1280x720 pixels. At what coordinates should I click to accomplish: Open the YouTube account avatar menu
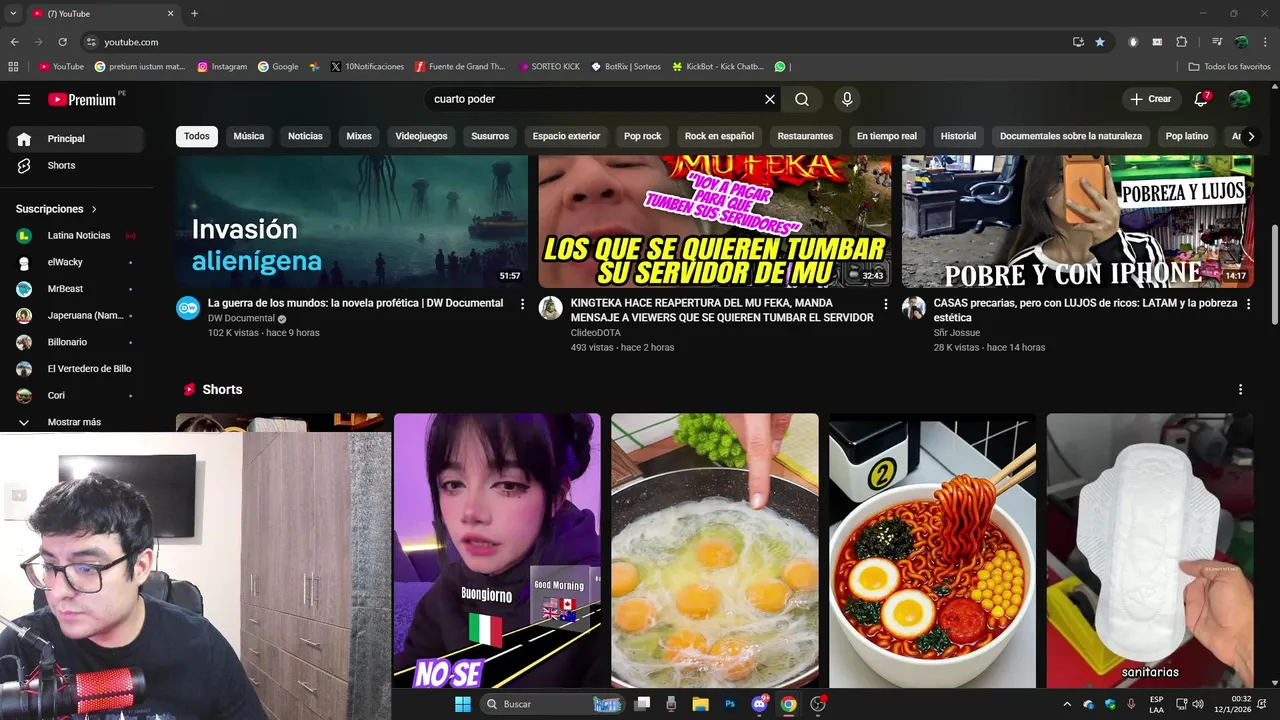pyautogui.click(x=1240, y=99)
